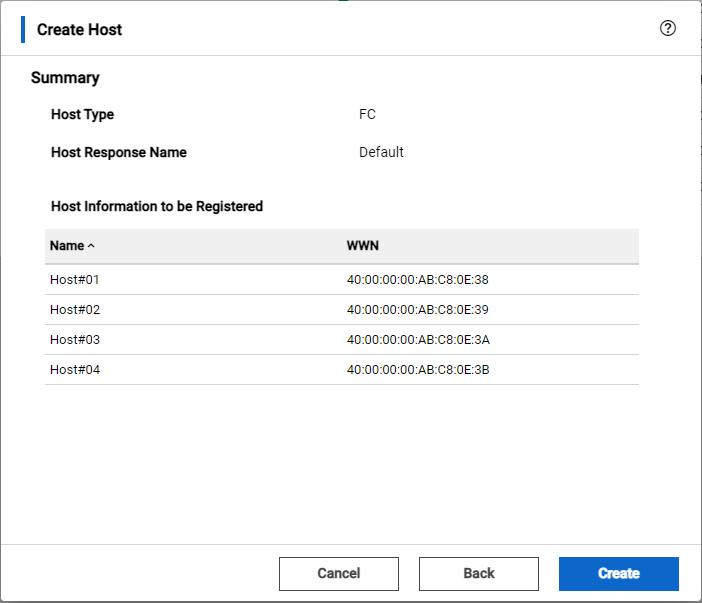Click WWN value ending in 0E:38
The width and height of the screenshot is (702, 603).
coord(417,280)
